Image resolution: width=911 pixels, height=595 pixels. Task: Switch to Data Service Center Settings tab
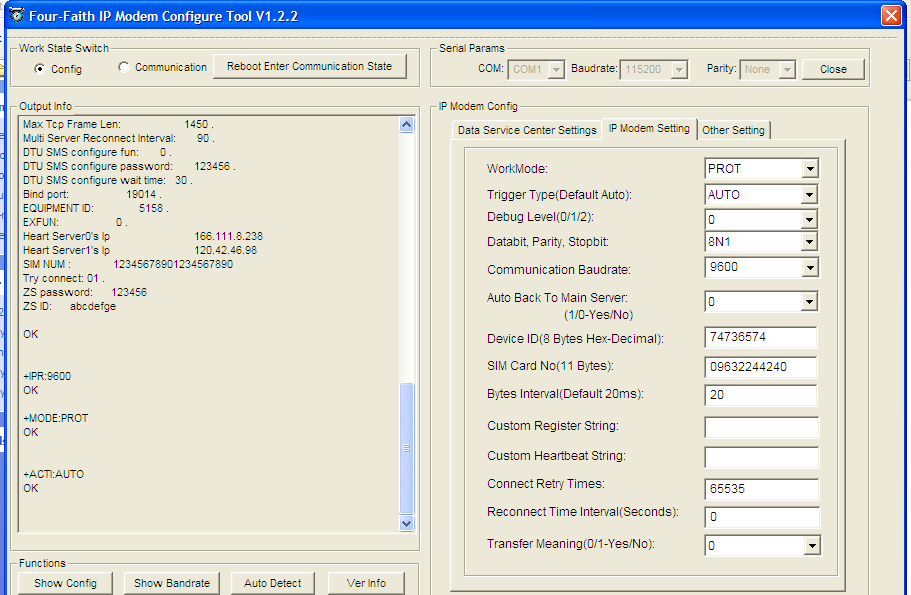coord(527,130)
